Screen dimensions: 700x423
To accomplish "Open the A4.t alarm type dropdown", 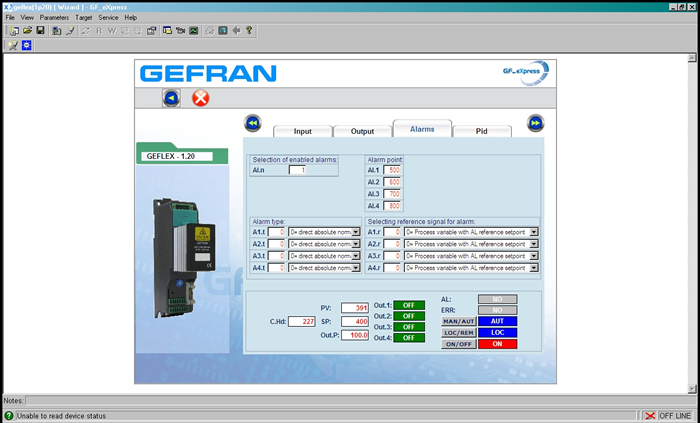I will pos(356,268).
